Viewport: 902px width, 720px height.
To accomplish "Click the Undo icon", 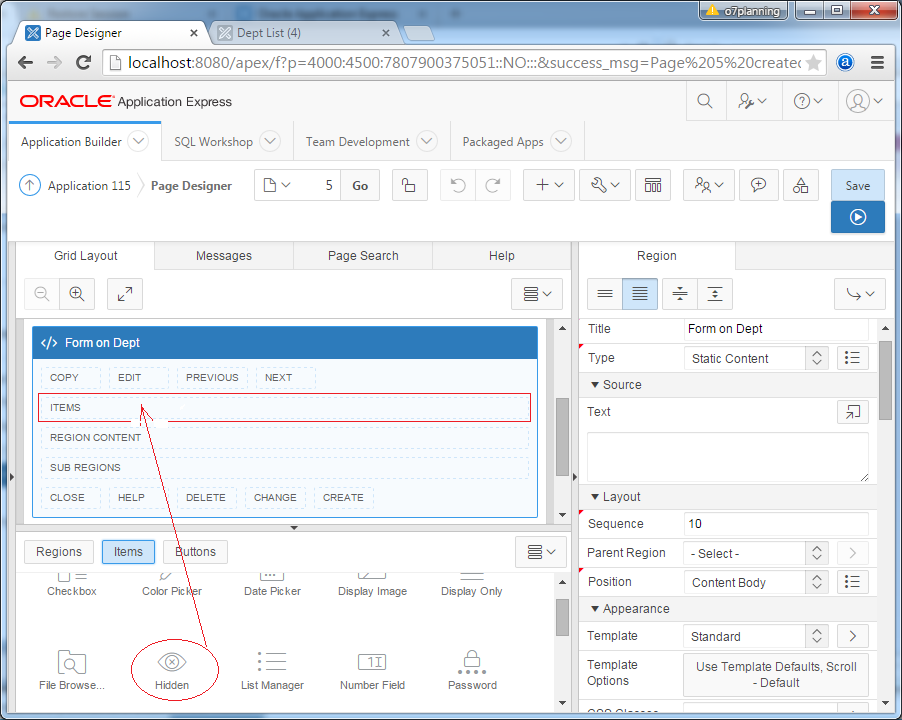I will coord(458,185).
